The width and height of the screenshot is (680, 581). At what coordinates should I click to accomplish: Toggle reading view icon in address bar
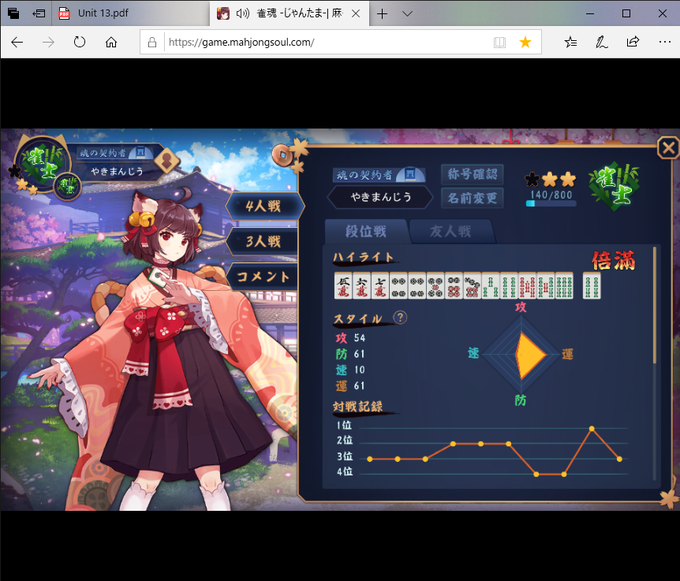coord(500,42)
